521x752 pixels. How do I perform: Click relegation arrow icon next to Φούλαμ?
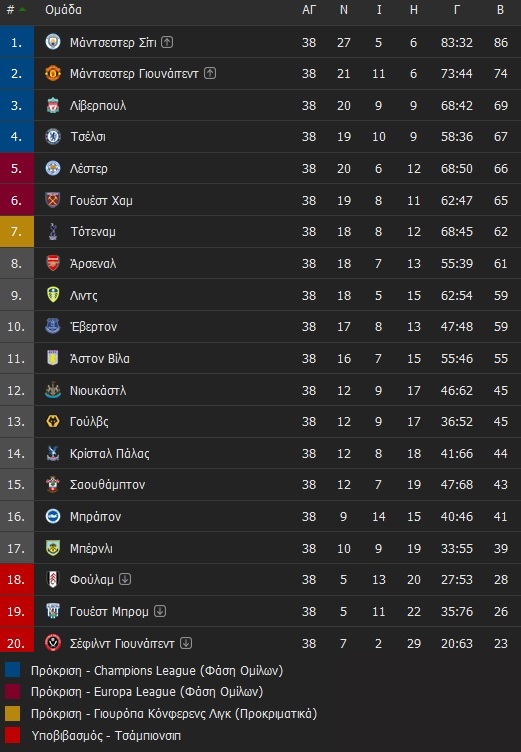125,579
